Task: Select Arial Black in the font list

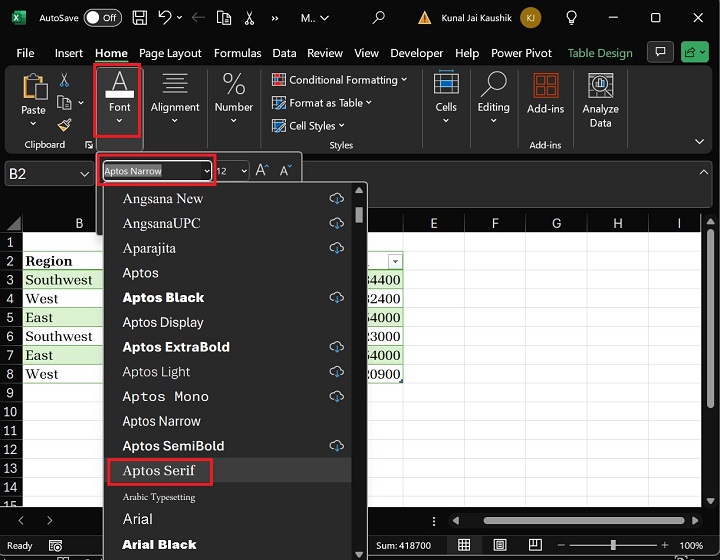Action: 159,545
